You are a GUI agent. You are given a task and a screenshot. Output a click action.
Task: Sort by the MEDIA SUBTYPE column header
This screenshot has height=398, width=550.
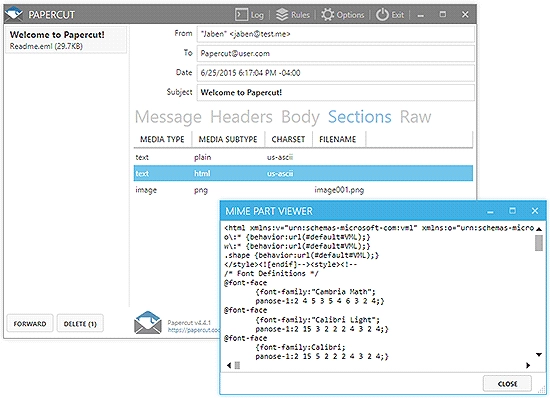click(228, 139)
